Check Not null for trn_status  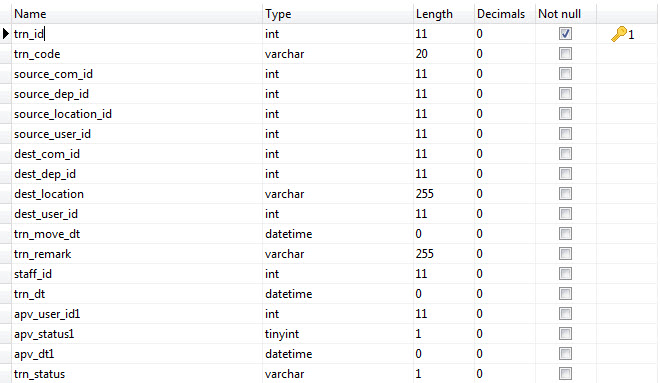[x=565, y=373]
